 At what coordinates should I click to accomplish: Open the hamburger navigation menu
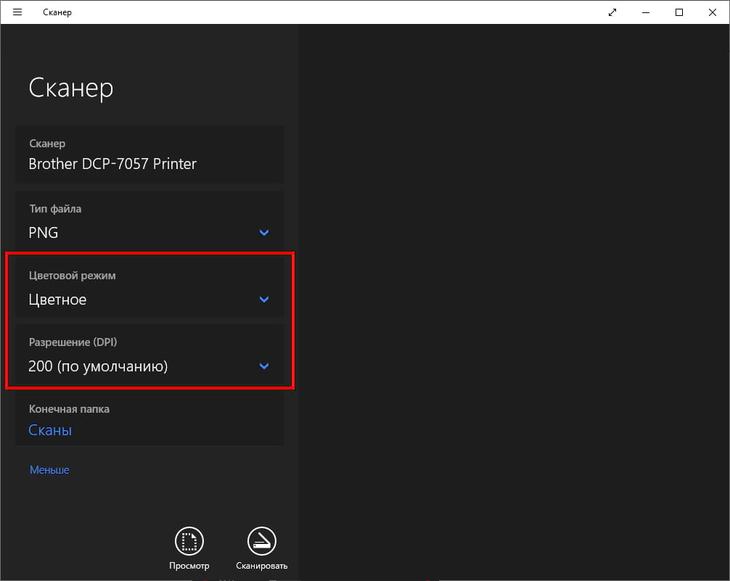pyautogui.click(x=17, y=12)
